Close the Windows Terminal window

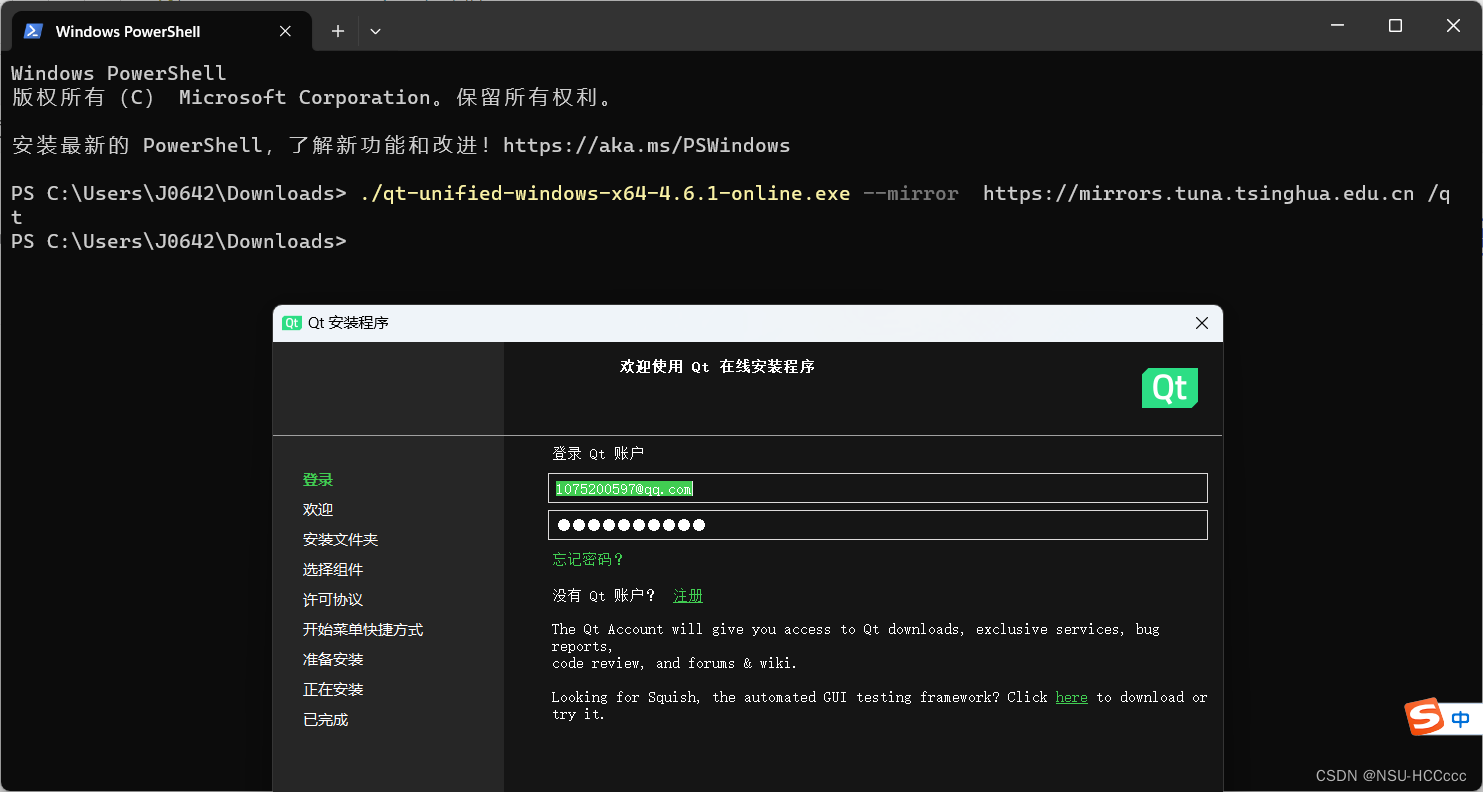[x=1453, y=26]
